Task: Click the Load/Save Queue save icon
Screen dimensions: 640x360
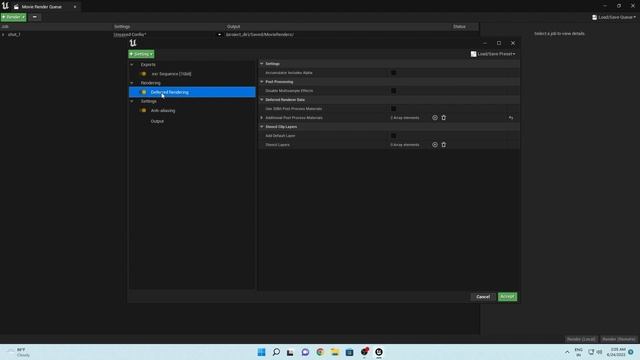Action: pos(594,17)
